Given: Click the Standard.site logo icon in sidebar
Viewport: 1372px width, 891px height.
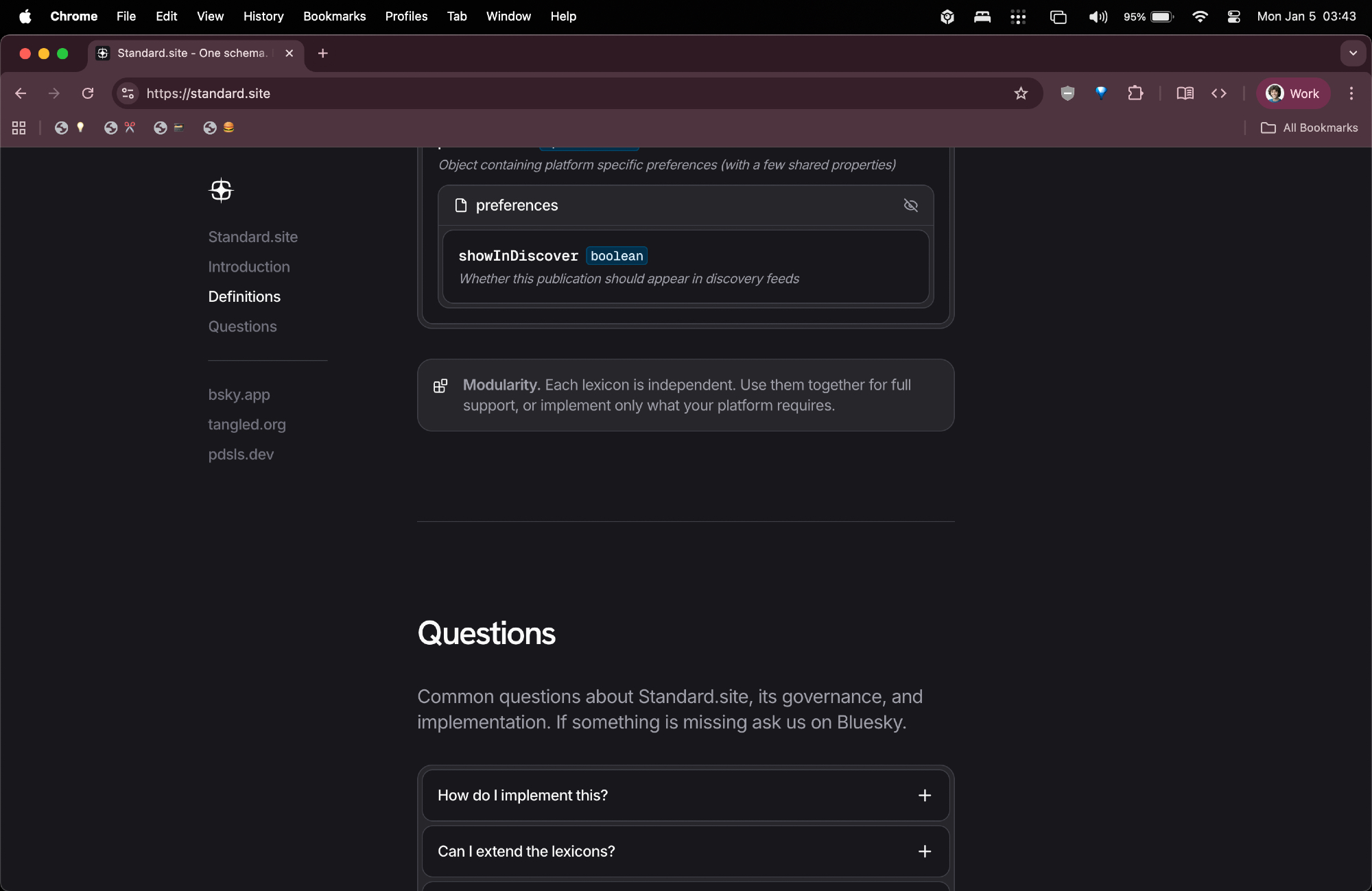Looking at the screenshot, I should [x=221, y=190].
